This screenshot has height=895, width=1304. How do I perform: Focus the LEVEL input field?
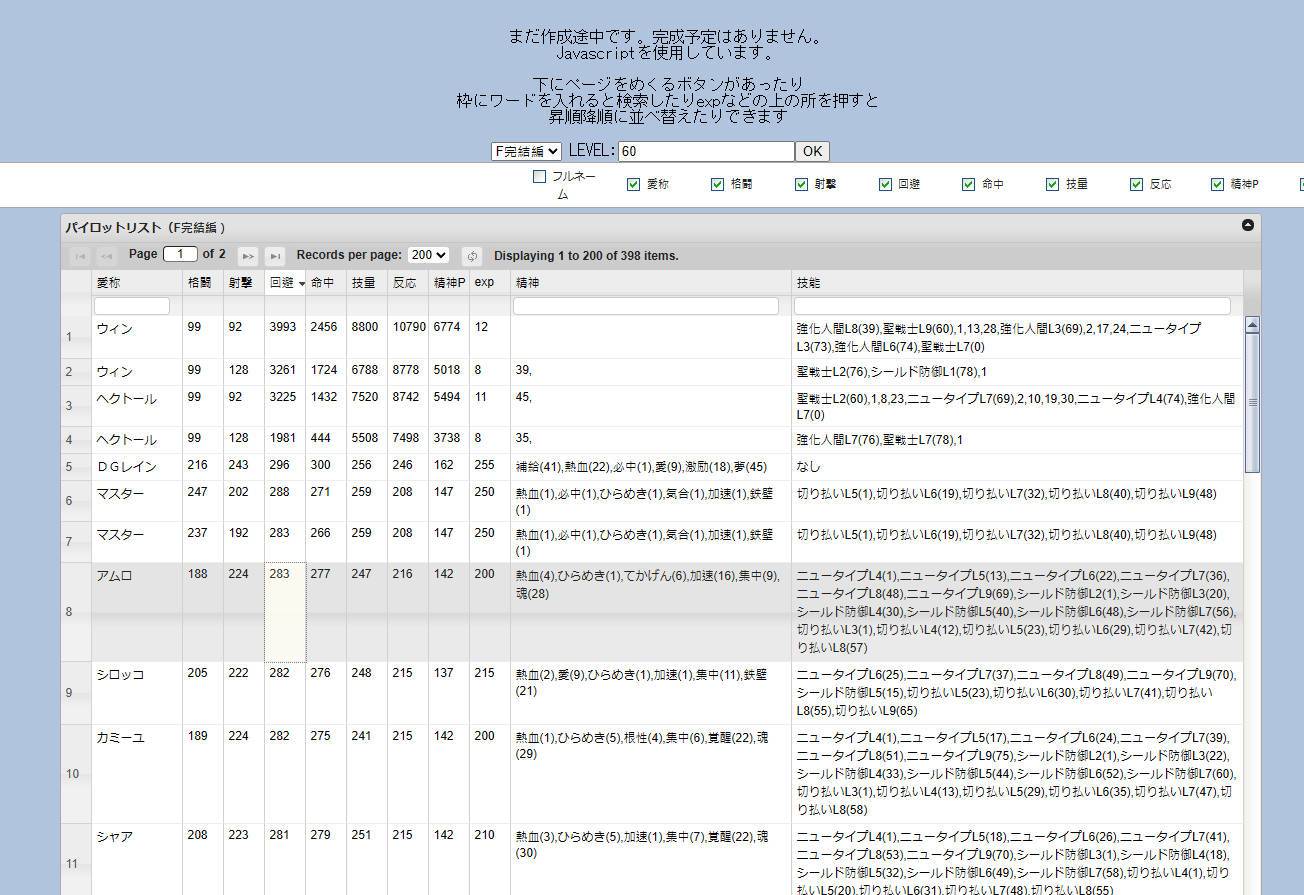tap(706, 151)
